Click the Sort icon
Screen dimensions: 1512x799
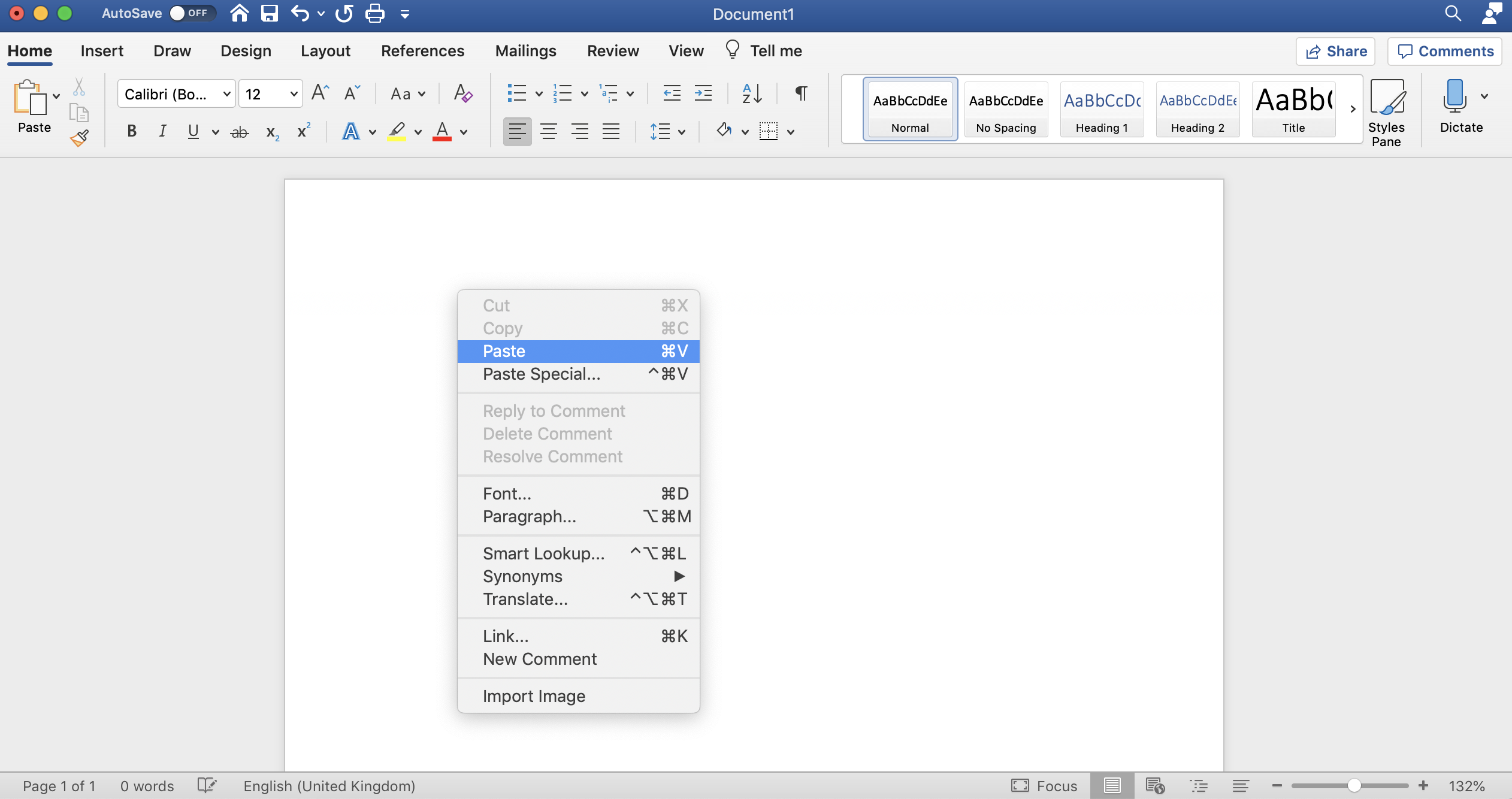point(751,93)
